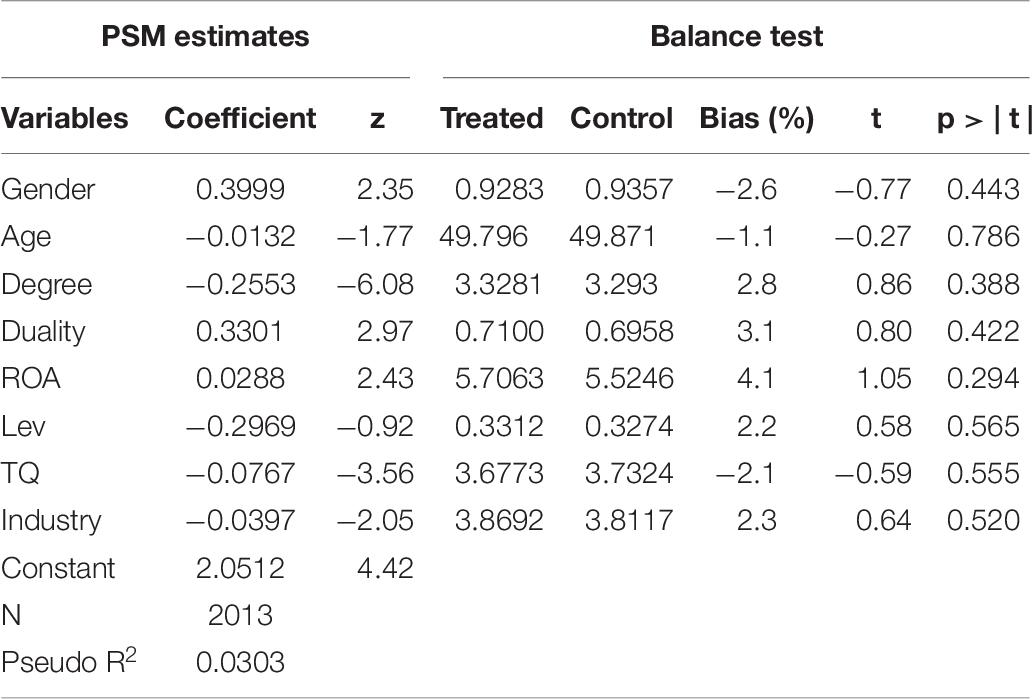Click the TQ row label
The width and height of the screenshot is (1032, 699).
click(x=20, y=474)
